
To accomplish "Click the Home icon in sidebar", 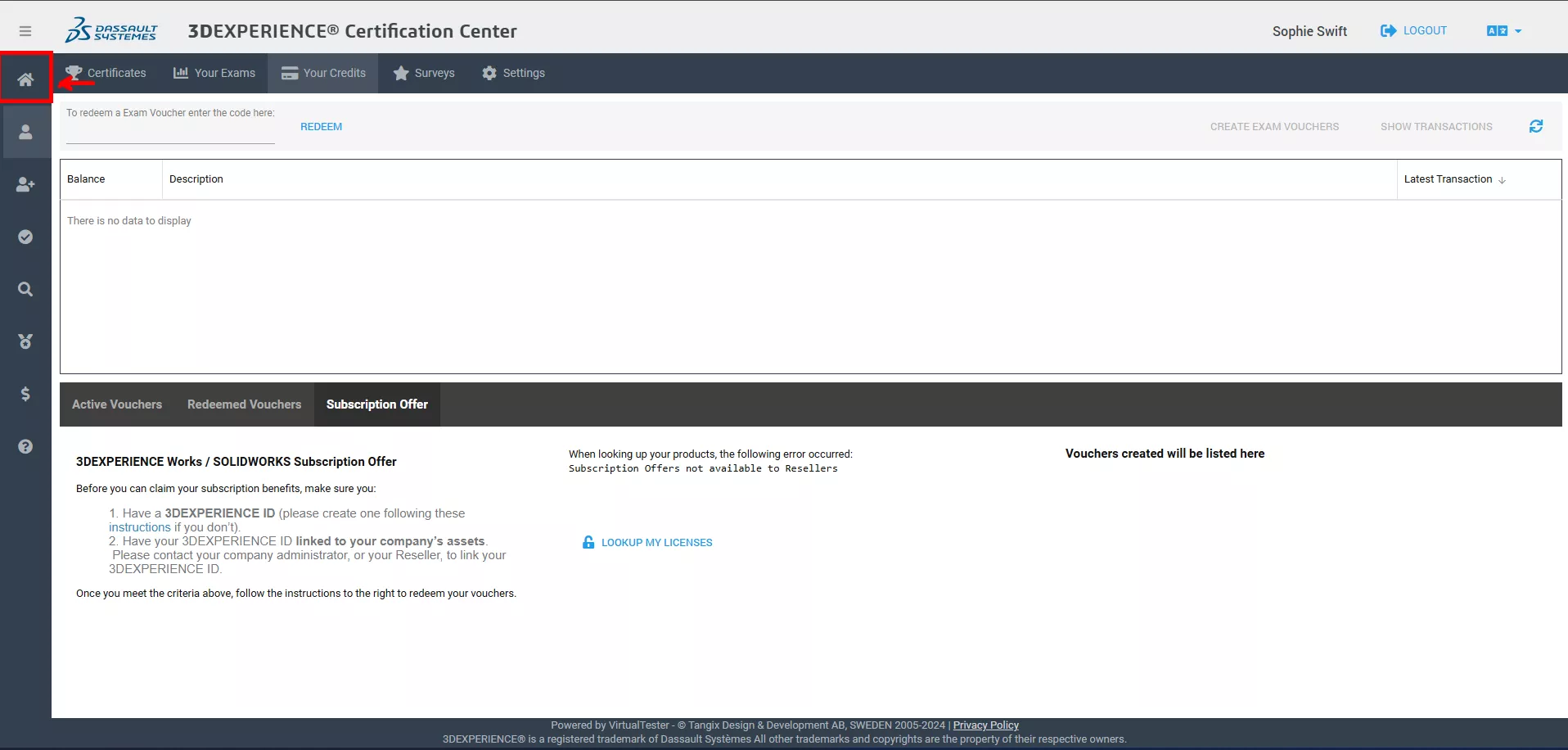I will [x=25, y=79].
